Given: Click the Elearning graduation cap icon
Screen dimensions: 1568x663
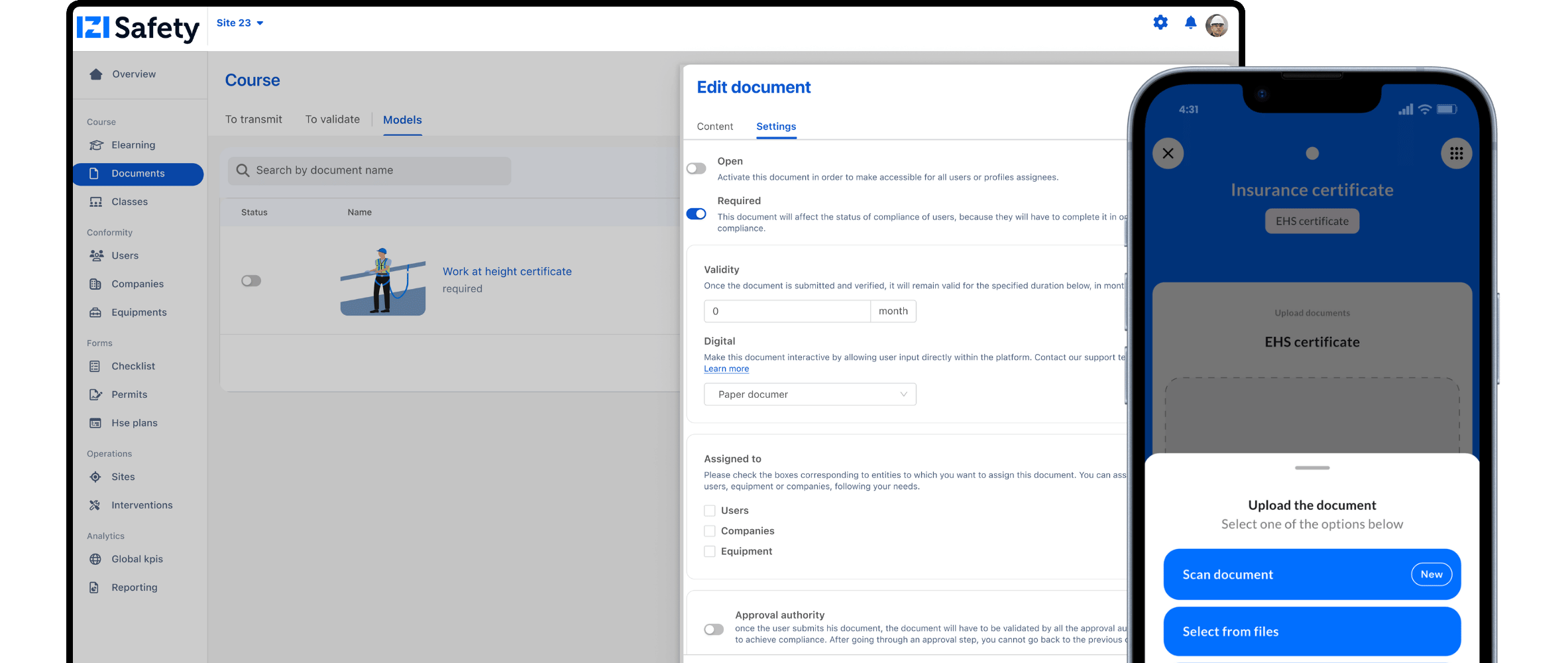Looking at the screenshot, I should tap(96, 145).
